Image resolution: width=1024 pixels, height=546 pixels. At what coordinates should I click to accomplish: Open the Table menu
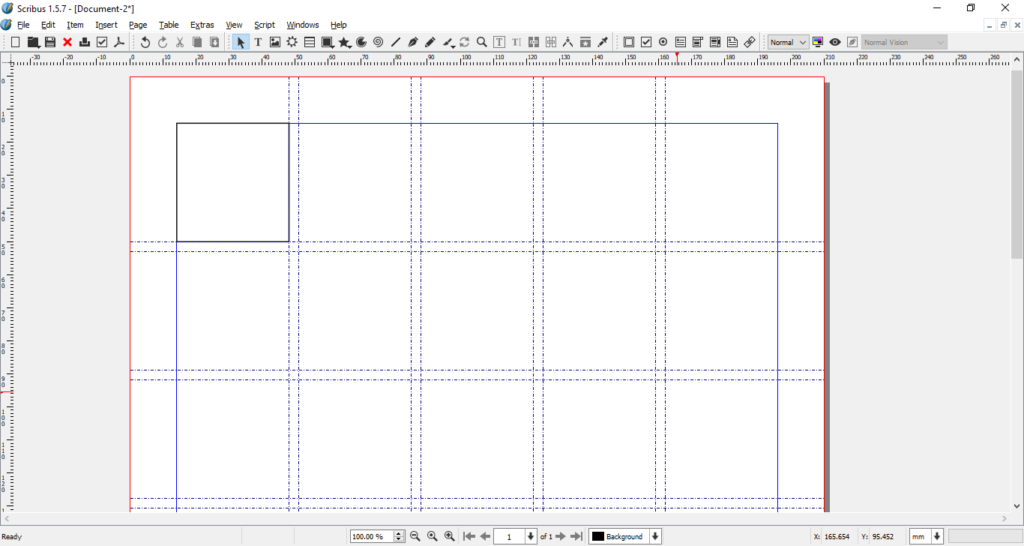(x=168, y=25)
